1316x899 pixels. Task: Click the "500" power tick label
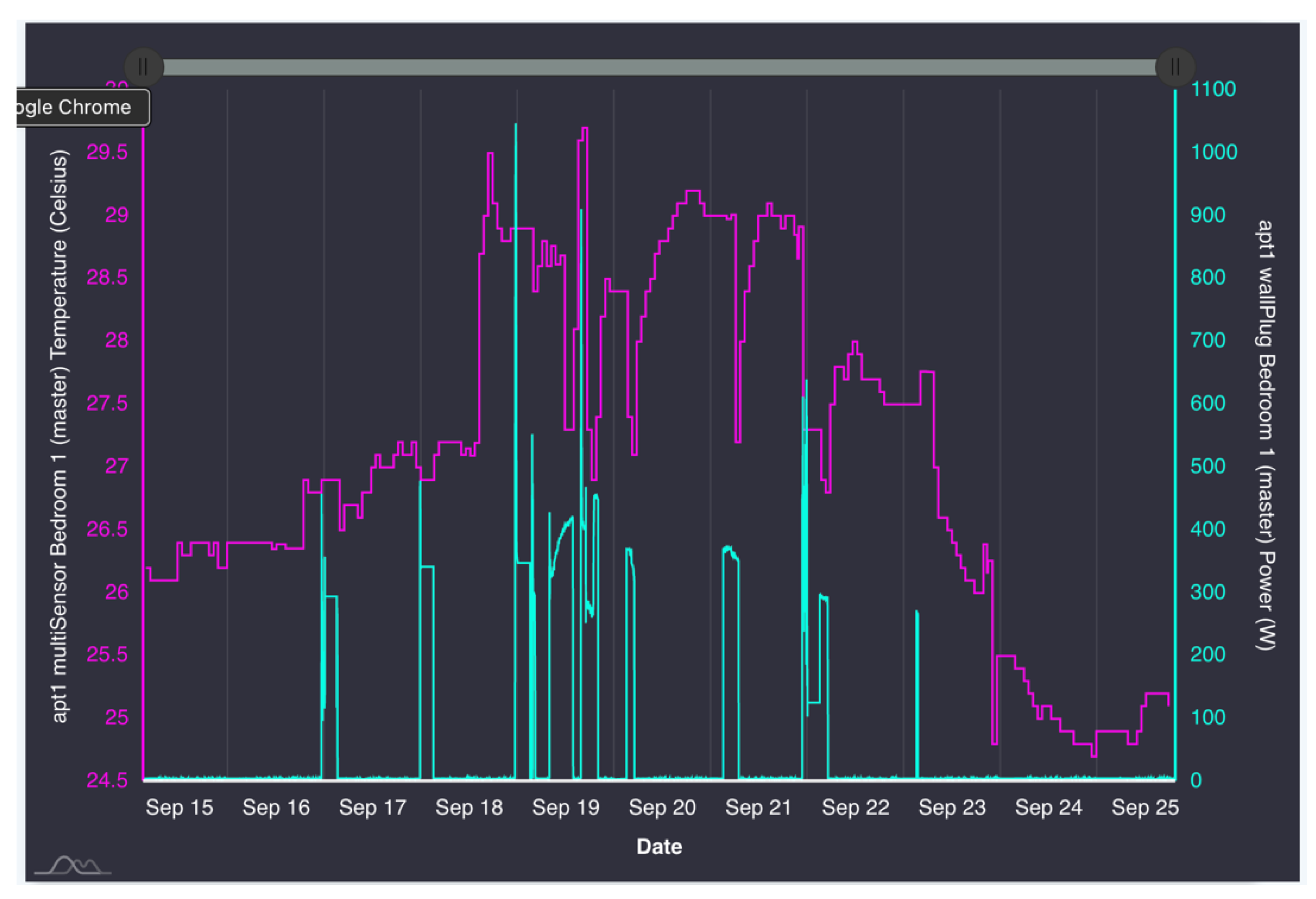[x=1208, y=466]
